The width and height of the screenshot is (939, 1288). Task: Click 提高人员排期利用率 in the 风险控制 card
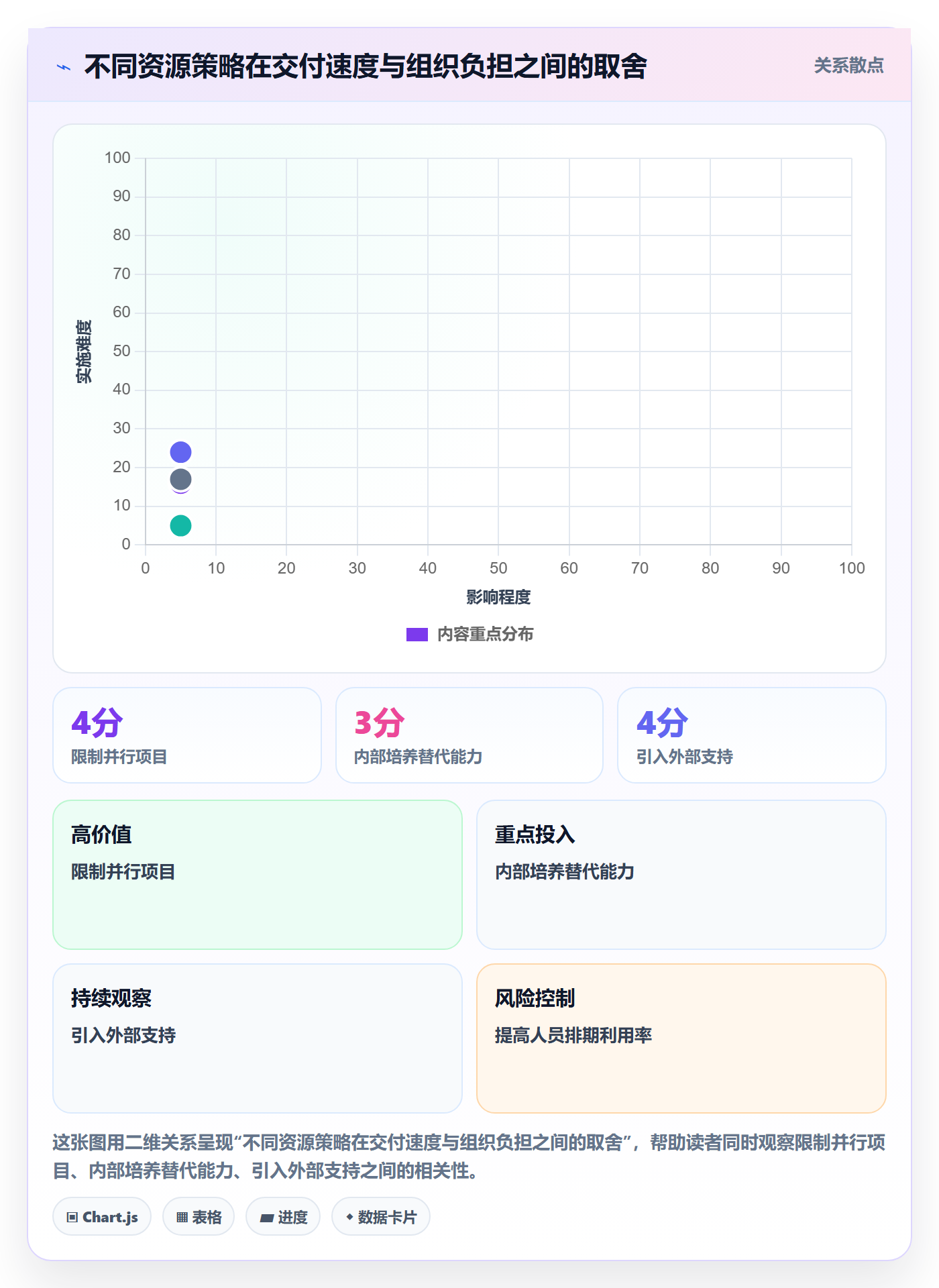tap(573, 1035)
